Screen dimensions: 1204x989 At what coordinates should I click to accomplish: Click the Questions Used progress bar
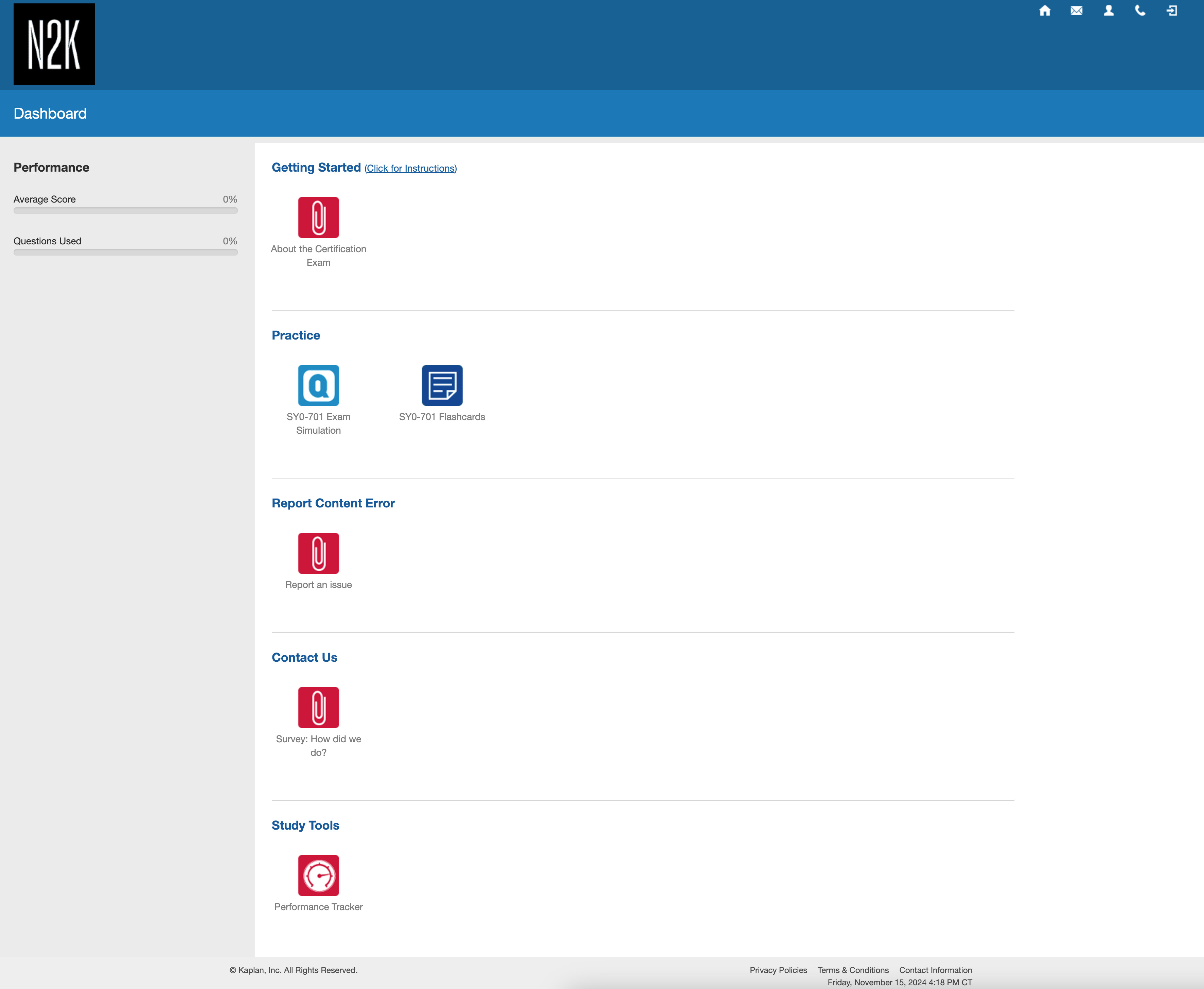pyautogui.click(x=125, y=253)
